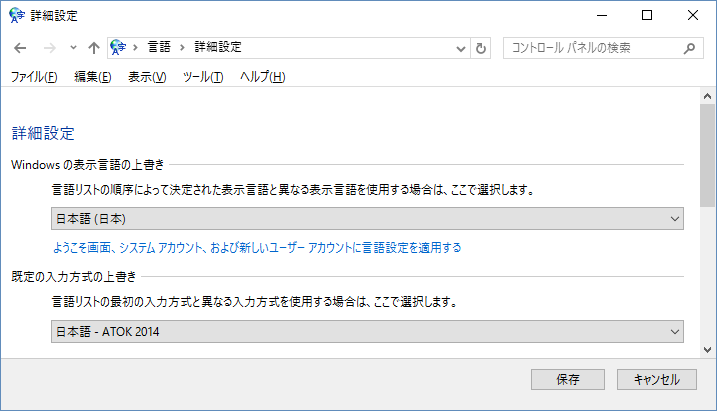Click the forward navigation arrow
The image size is (717, 411).
47,47
